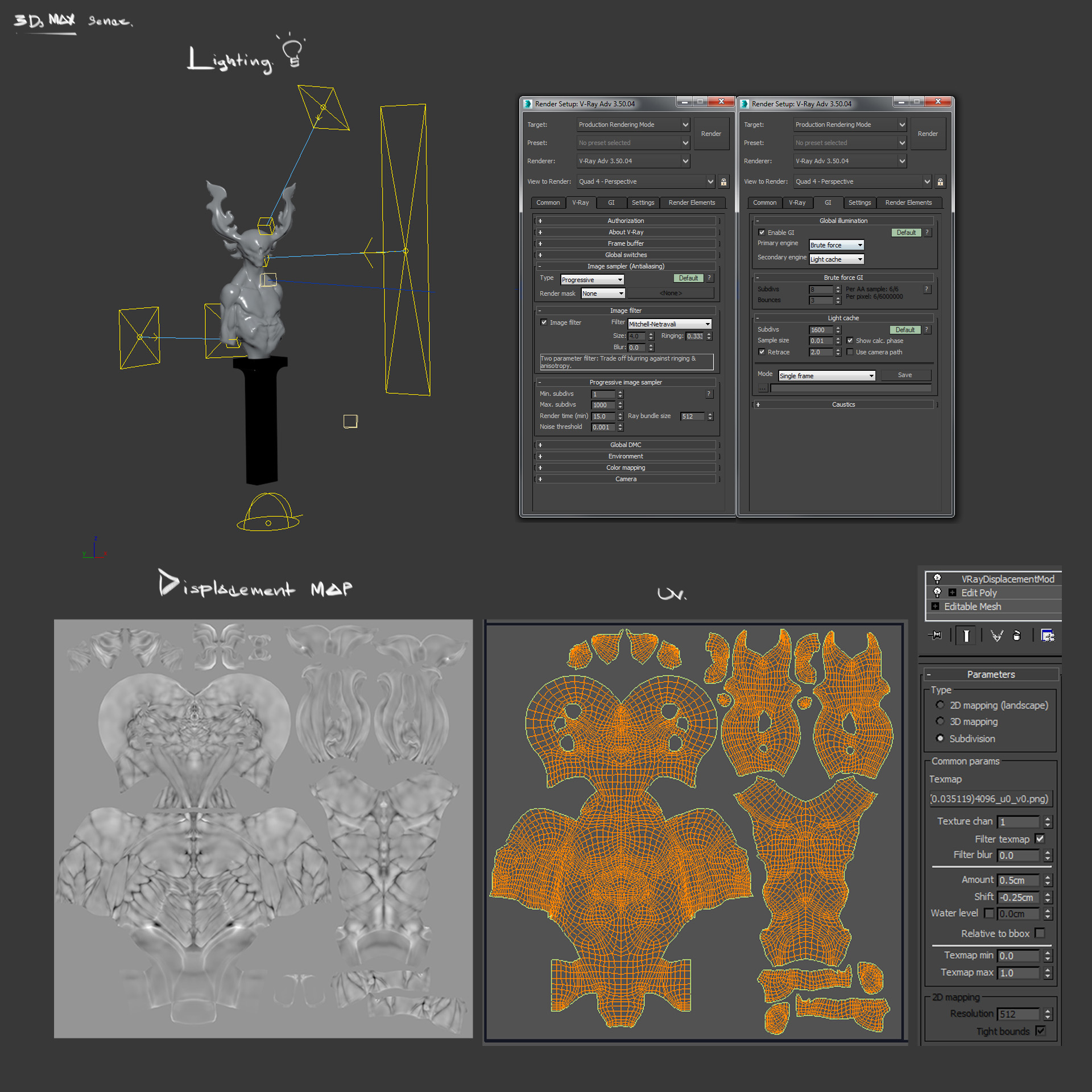Click Make Unique modifier icon

(996, 635)
